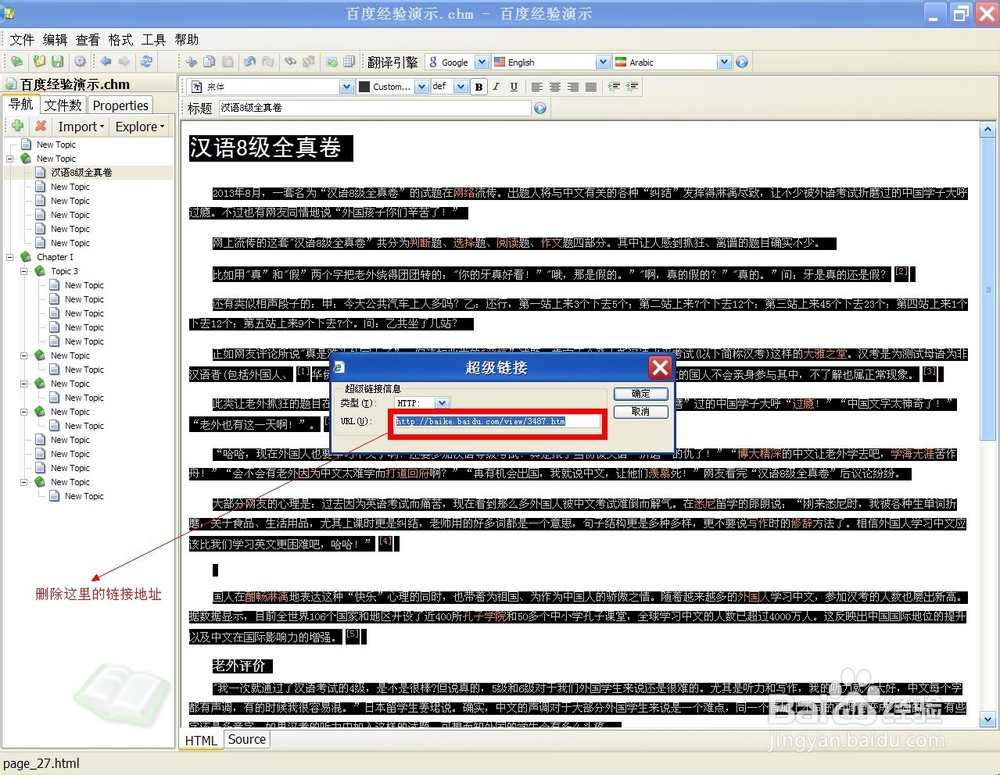Click the new project icon in the toolbar
Image resolution: width=1000 pixels, height=775 pixels.
(x=17, y=62)
